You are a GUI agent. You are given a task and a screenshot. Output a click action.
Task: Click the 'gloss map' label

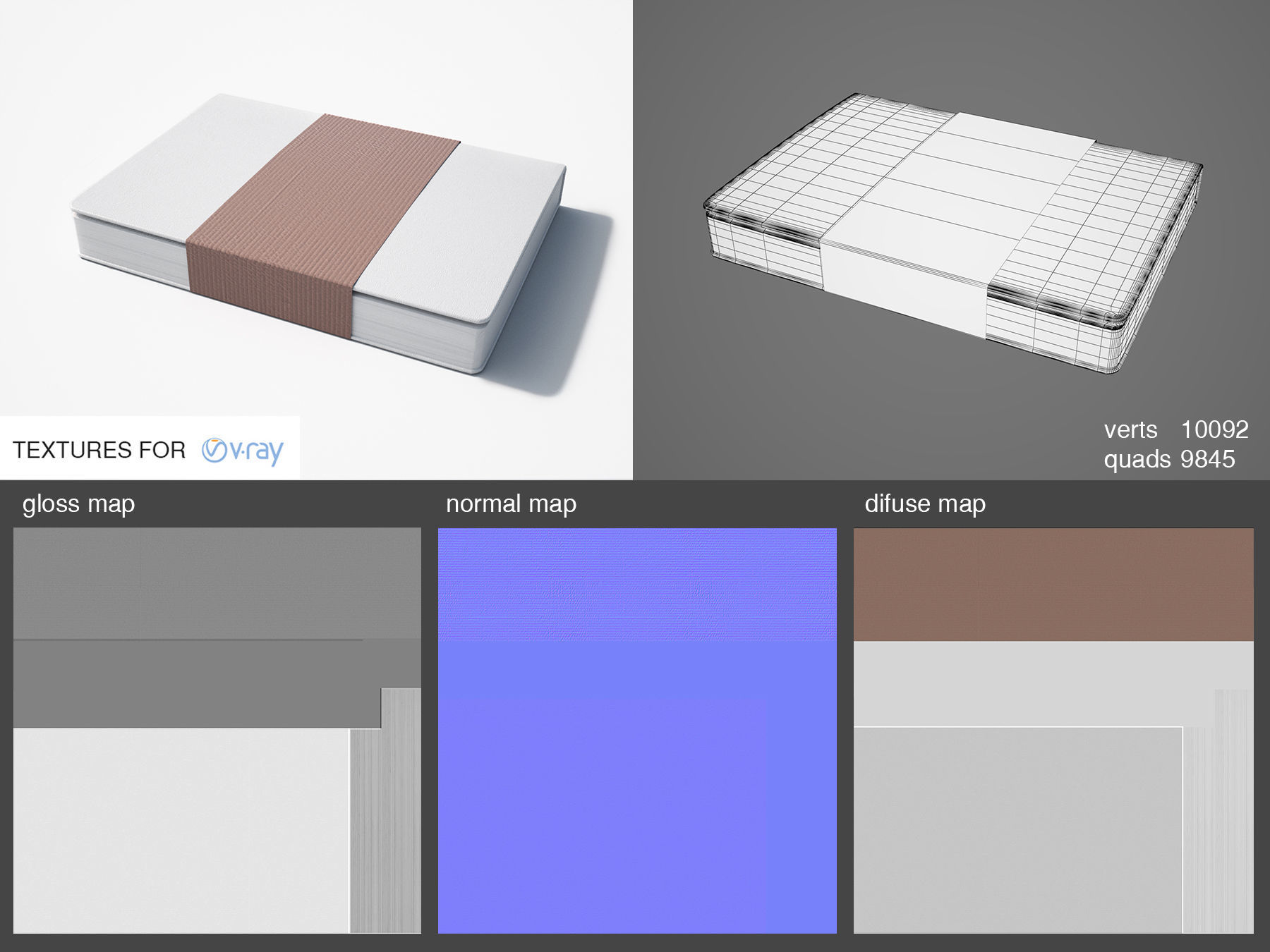[78, 504]
